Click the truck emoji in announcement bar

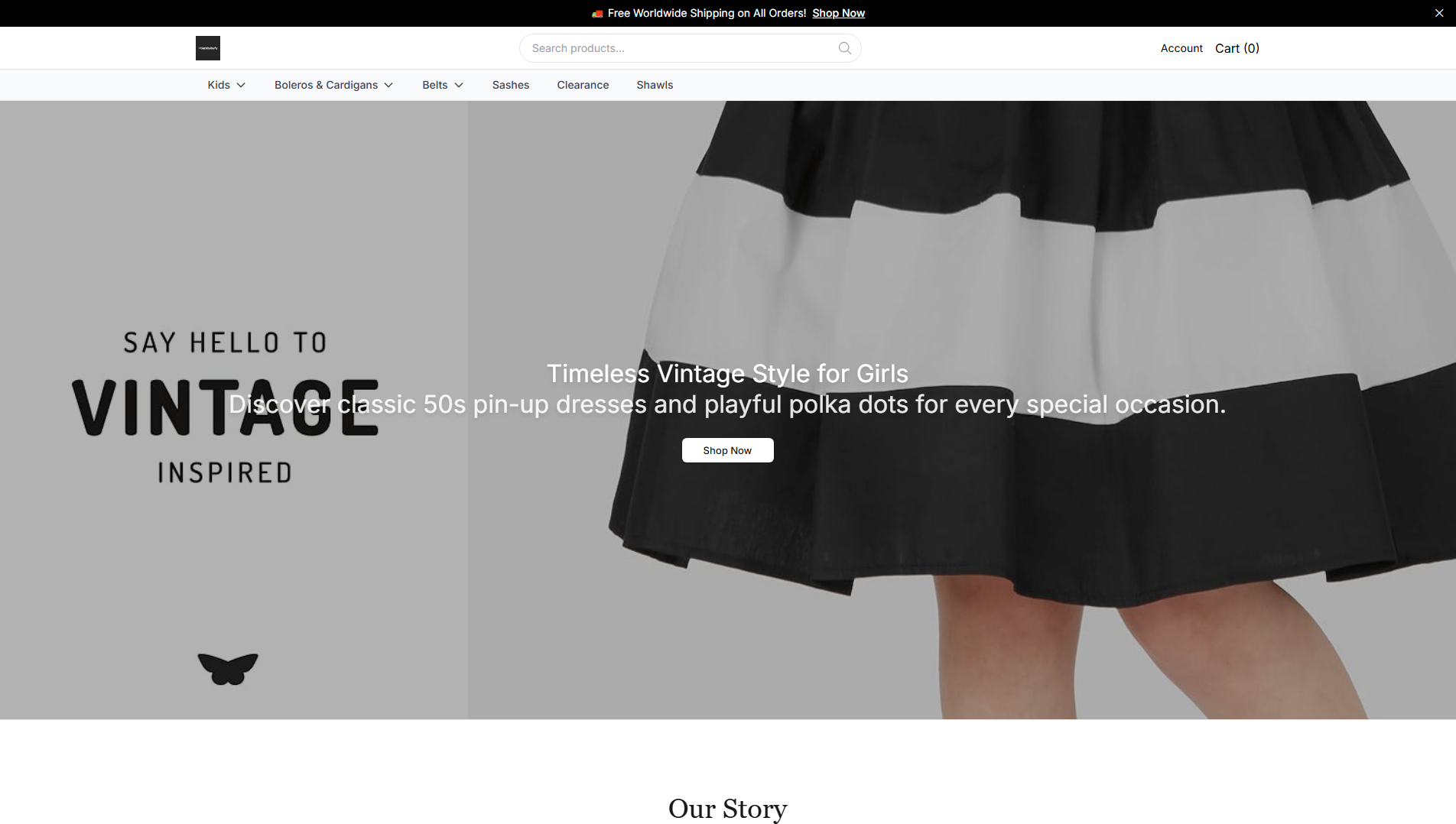(597, 13)
